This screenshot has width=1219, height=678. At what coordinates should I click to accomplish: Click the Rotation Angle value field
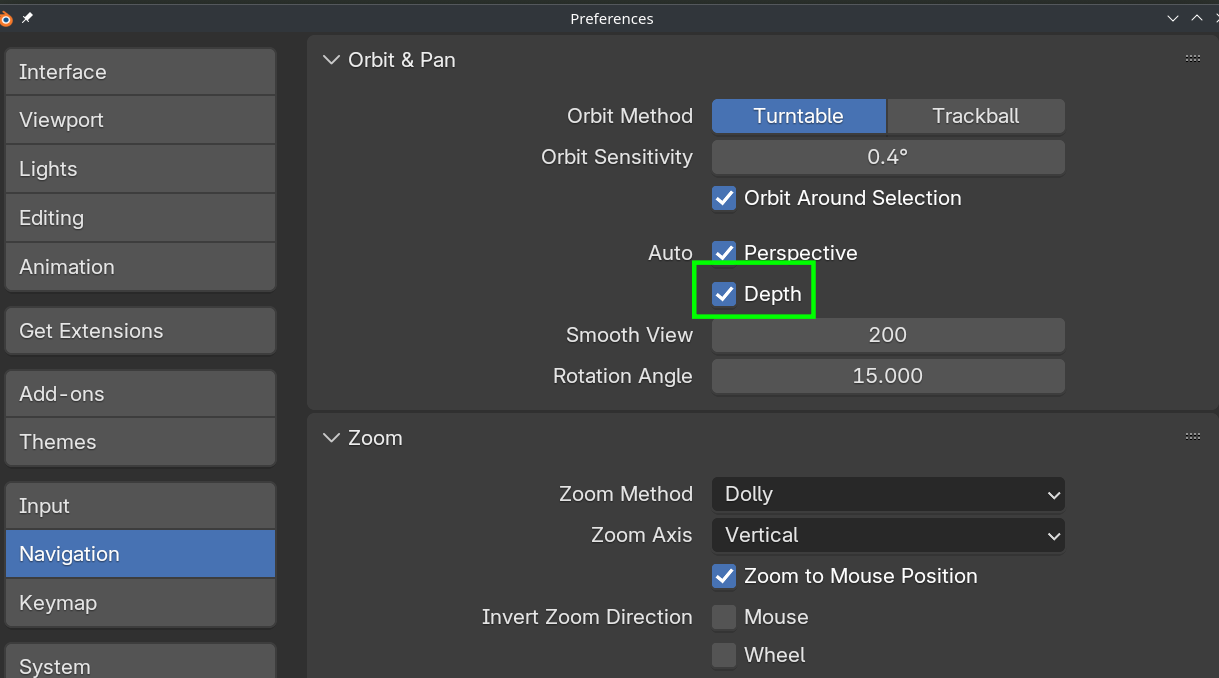click(887, 376)
